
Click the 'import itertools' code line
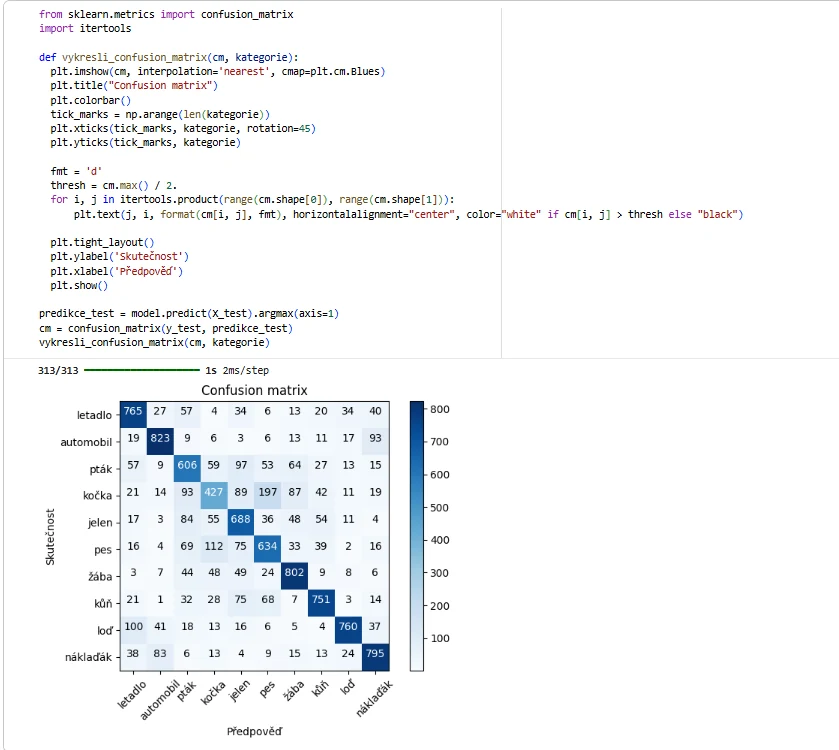click(x=85, y=28)
